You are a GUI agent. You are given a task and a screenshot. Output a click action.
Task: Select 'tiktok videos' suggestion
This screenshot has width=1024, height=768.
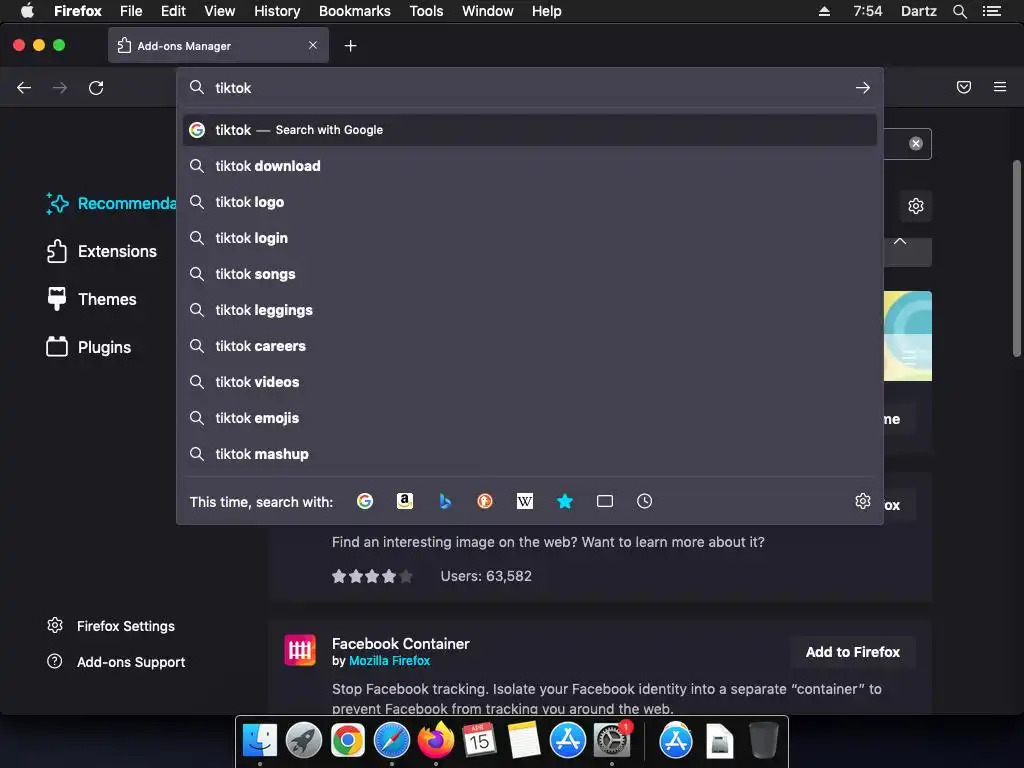click(x=530, y=381)
